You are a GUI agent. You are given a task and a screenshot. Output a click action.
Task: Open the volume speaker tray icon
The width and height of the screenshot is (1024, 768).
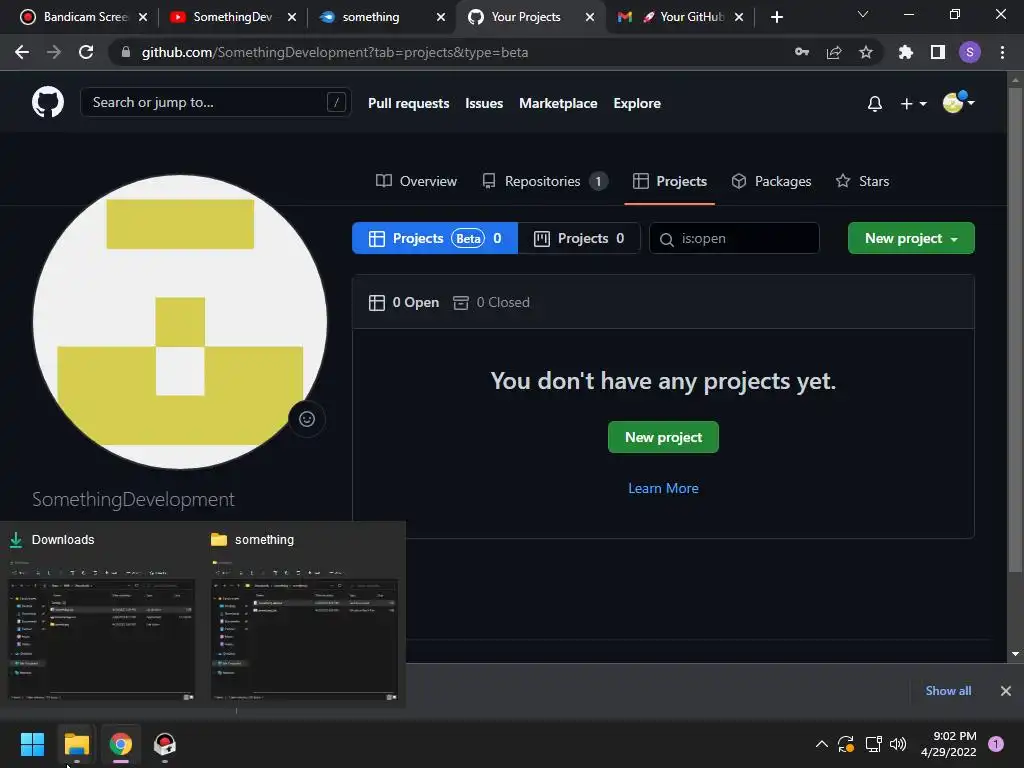pyautogui.click(x=898, y=744)
